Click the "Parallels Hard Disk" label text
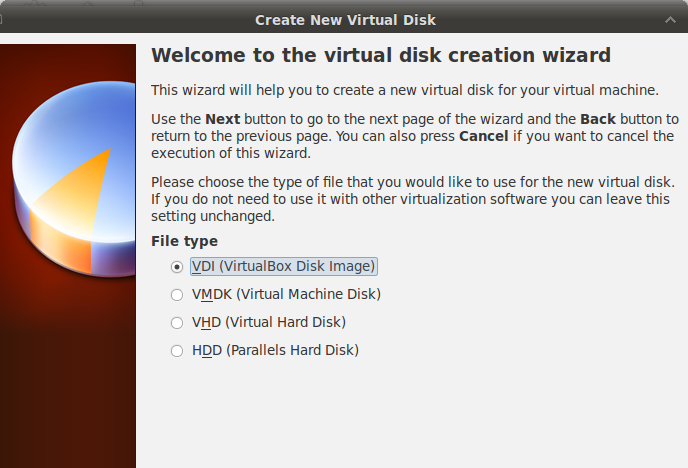This screenshot has height=468, width=688. pyautogui.click(x=292, y=351)
